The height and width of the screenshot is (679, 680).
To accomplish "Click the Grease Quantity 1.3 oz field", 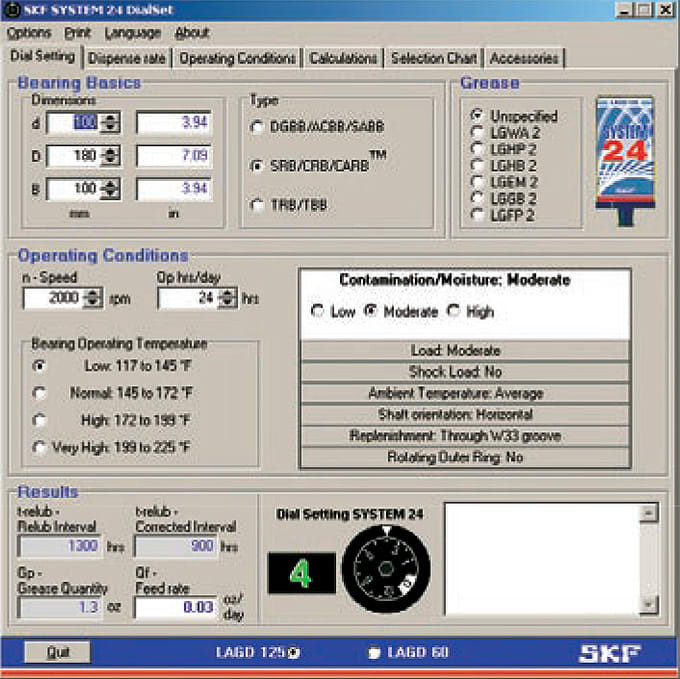I will 59,607.
